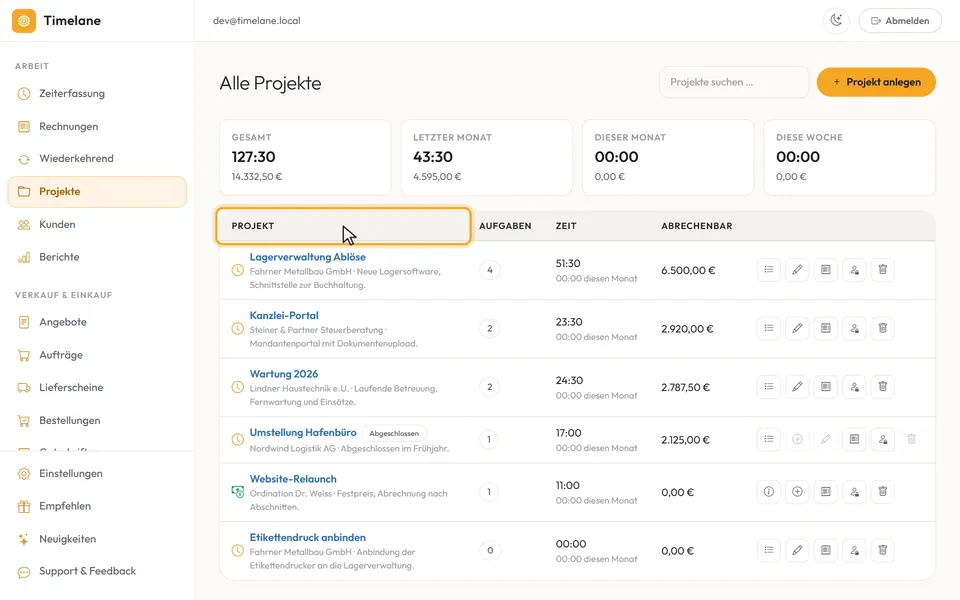Manage user access for Kanzlei-Portal

coord(854,328)
